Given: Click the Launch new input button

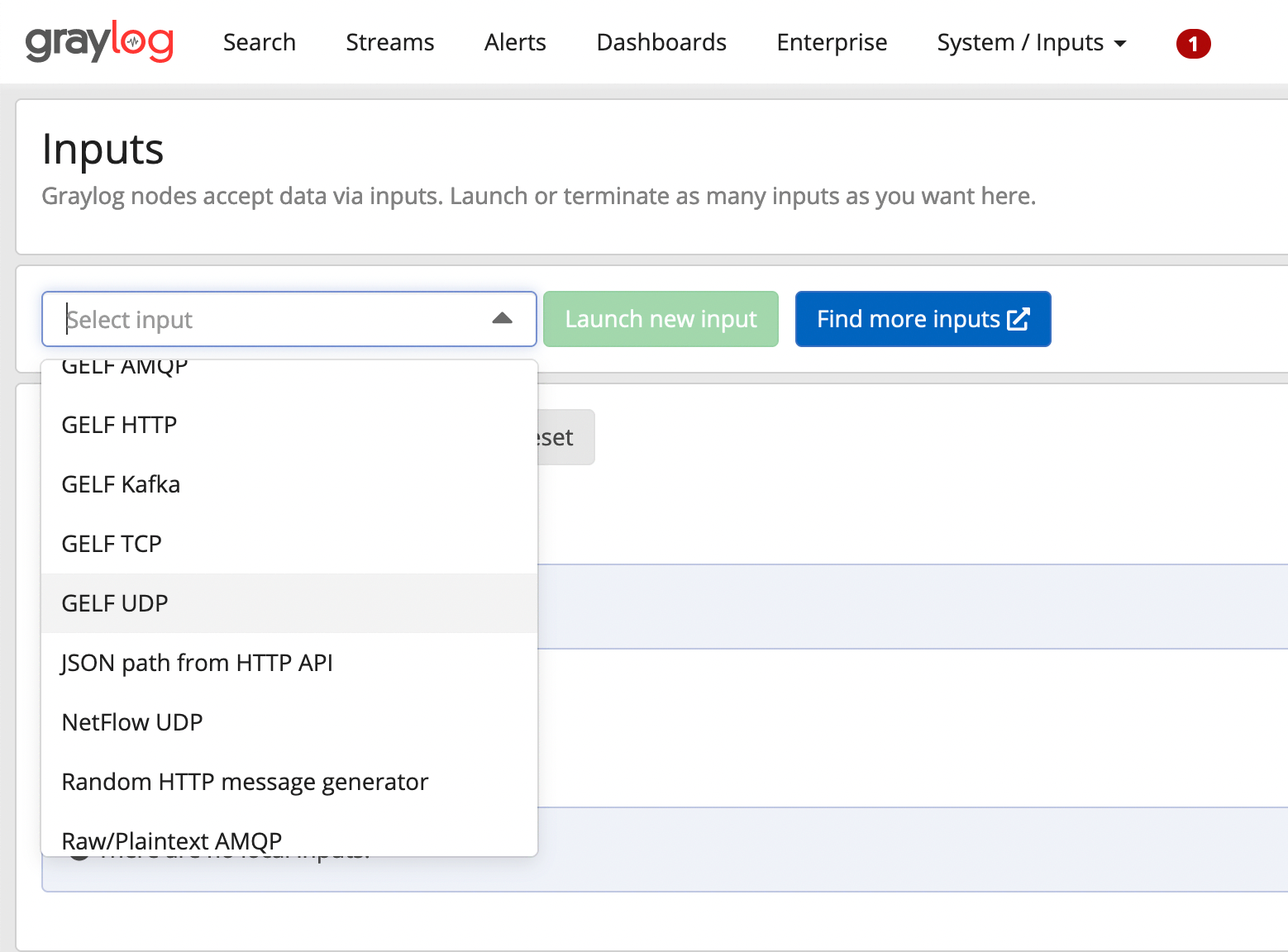Looking at the screenshot, I should [x=661, y=319].
